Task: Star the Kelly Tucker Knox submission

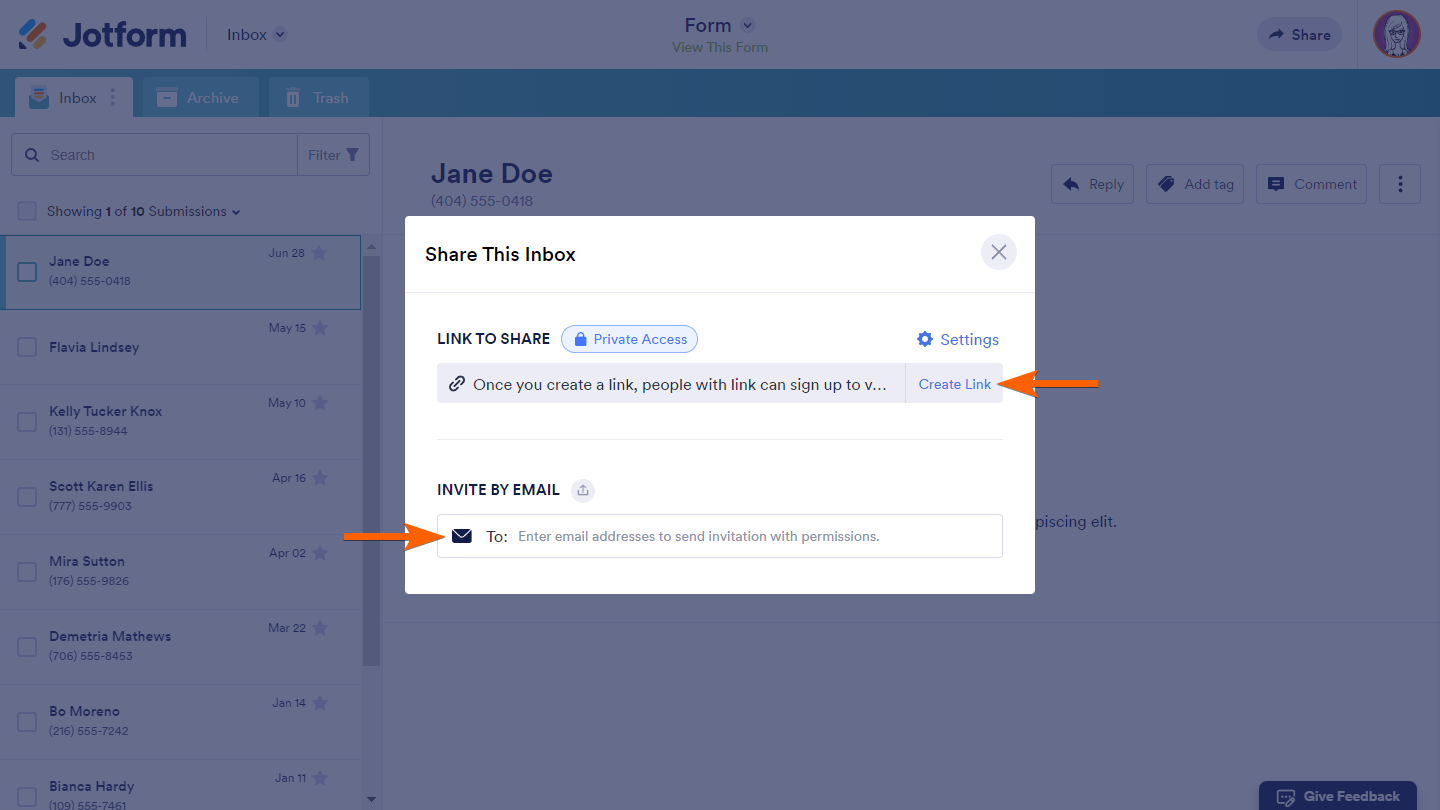Action: click(319, 403)
